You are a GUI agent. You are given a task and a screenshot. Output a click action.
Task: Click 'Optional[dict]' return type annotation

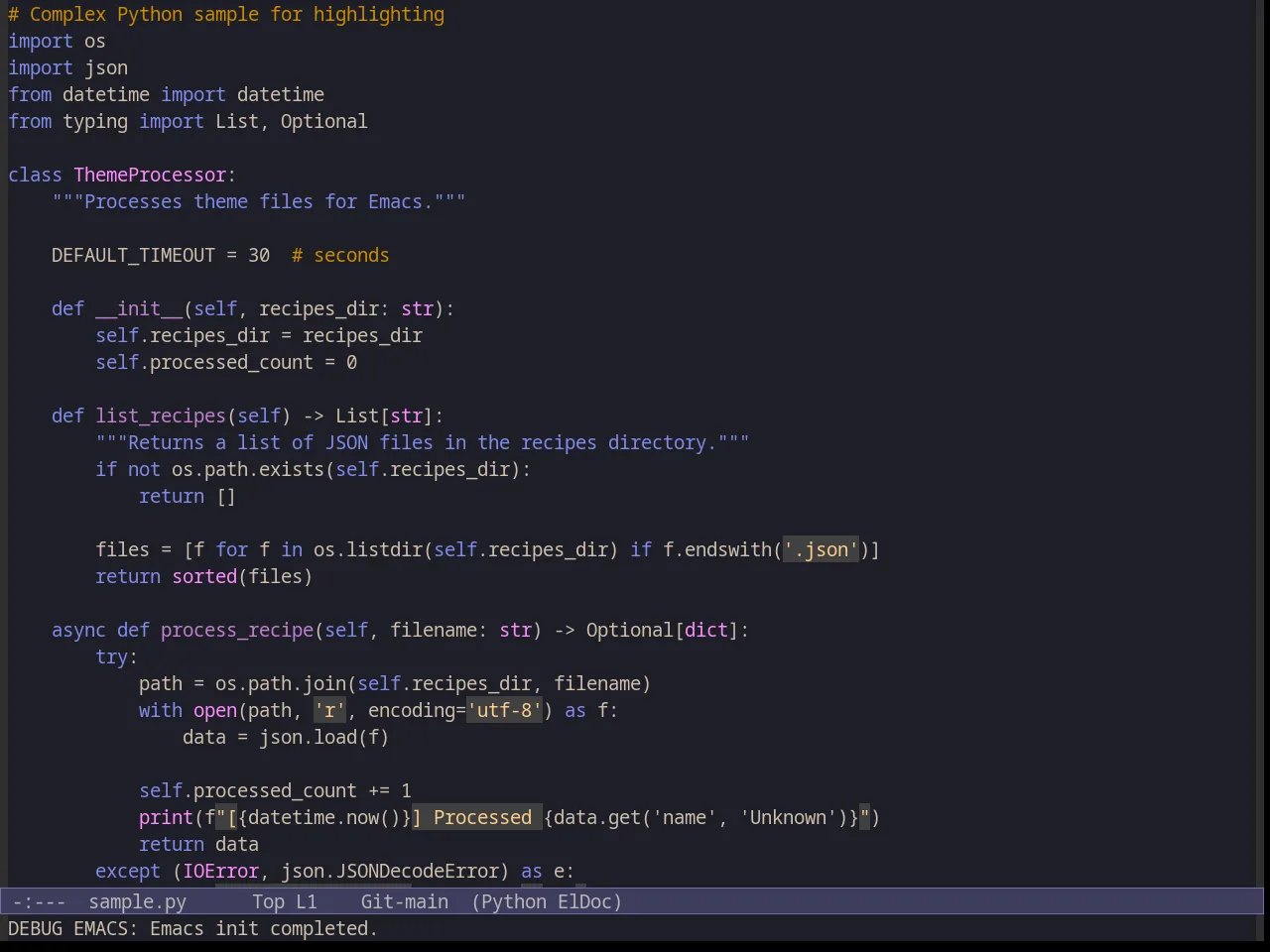[x=663, y=630]
